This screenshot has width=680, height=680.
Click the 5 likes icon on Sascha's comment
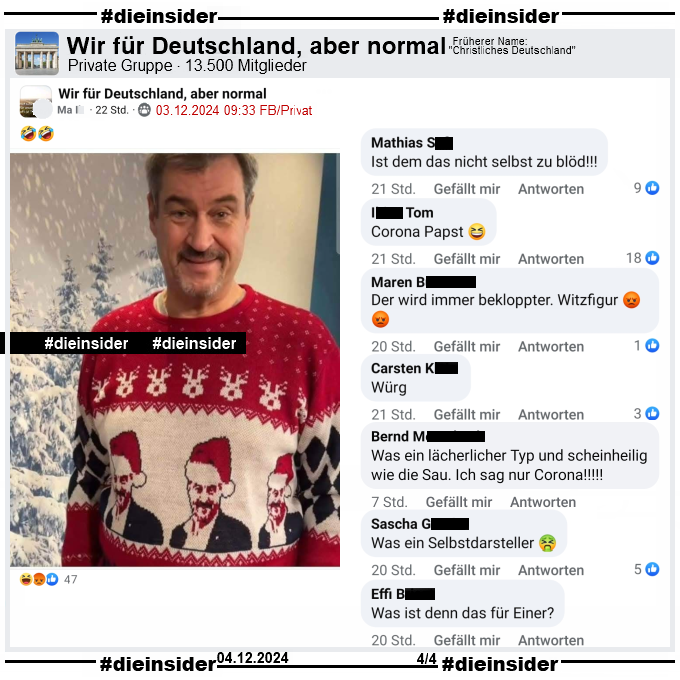coord(652,569)
